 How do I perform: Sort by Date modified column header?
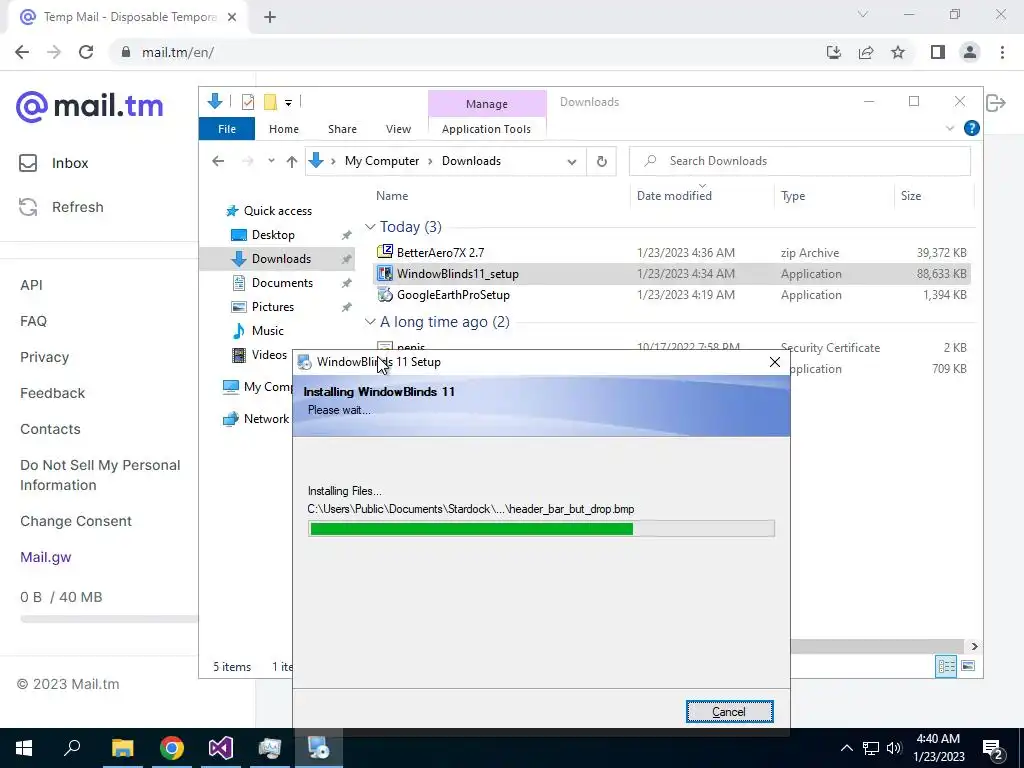pos(674,196)
